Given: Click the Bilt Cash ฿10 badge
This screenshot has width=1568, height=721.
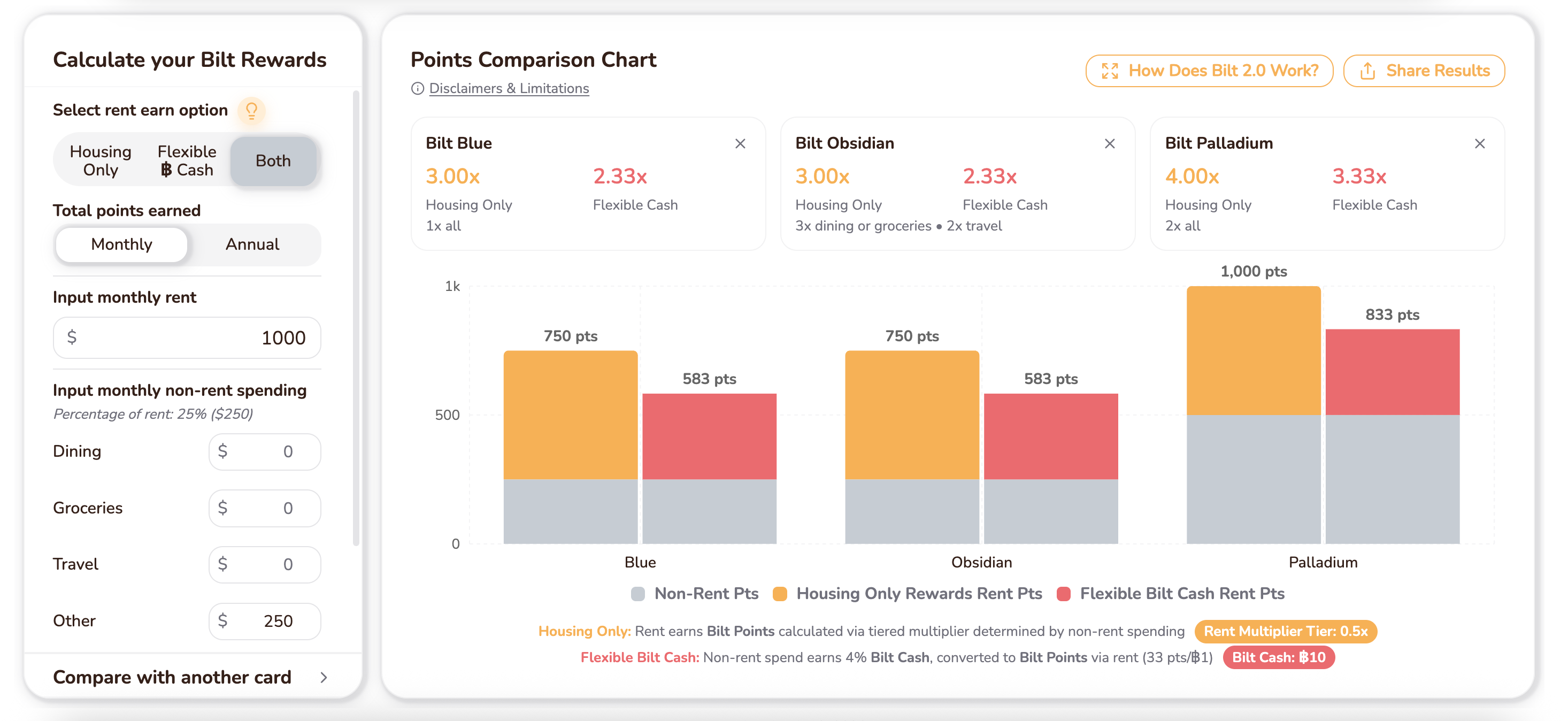Looking at the screenshot, I should pos(1279,658).
